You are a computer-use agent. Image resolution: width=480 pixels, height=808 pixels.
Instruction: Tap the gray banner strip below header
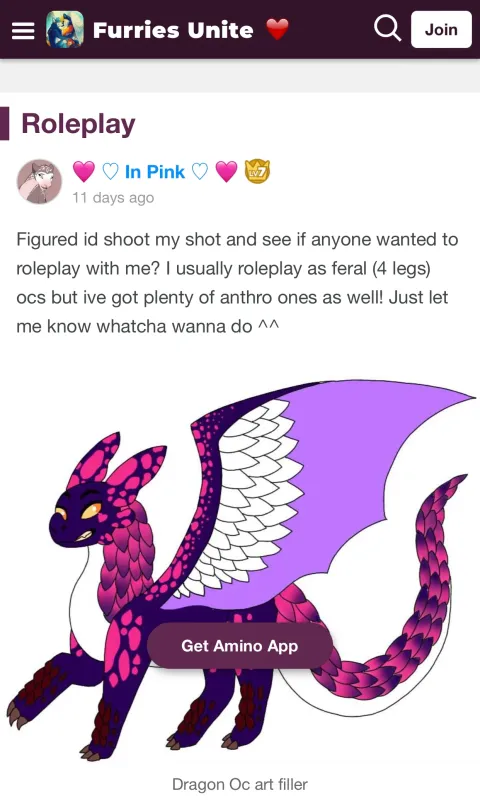click(x=240, y=76)
